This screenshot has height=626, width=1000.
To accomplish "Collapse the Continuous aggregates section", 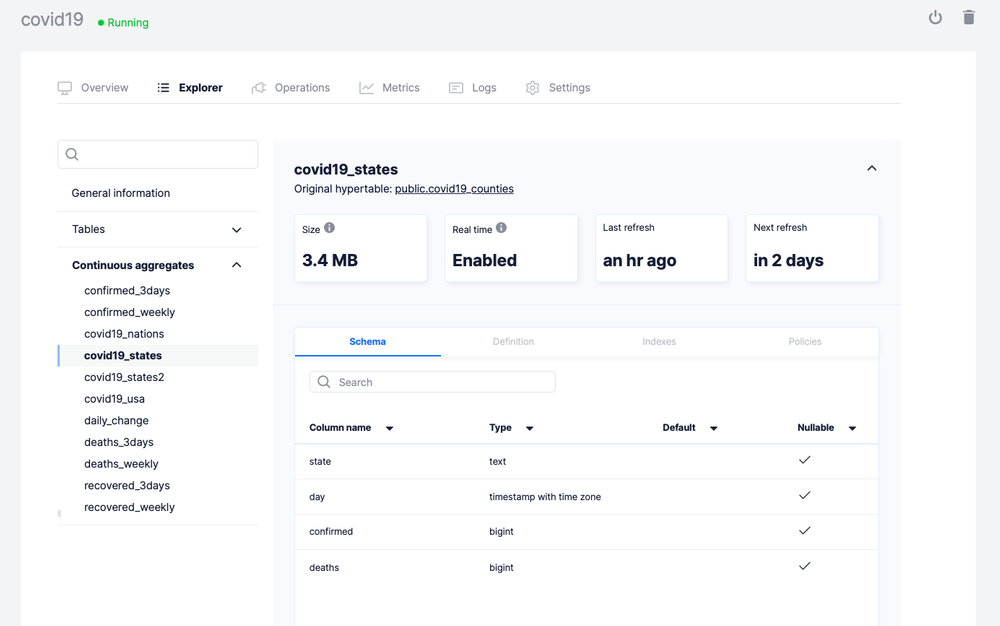I will [x=236, y=265].
